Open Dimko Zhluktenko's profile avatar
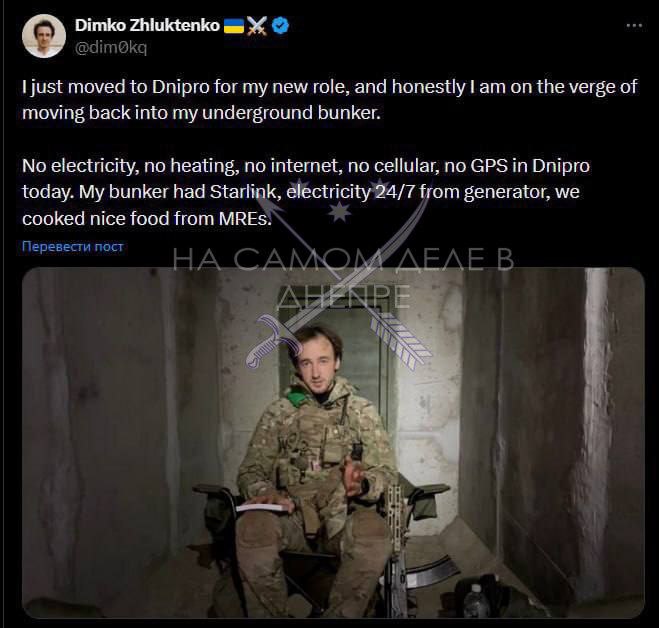 pyautogui.click(x=44, y=36)
